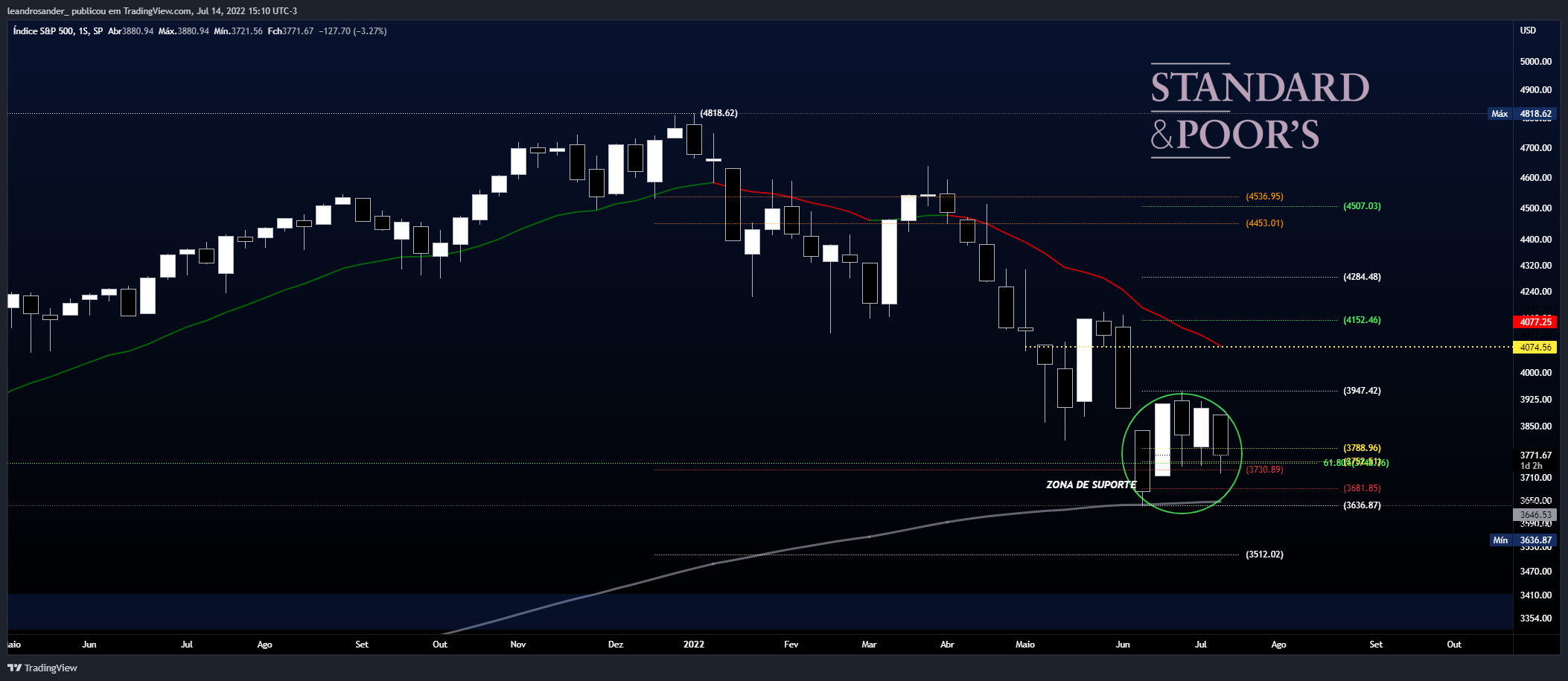Click the 3771.67 current price axis label
The image size is (1568, 681).
1535,455
